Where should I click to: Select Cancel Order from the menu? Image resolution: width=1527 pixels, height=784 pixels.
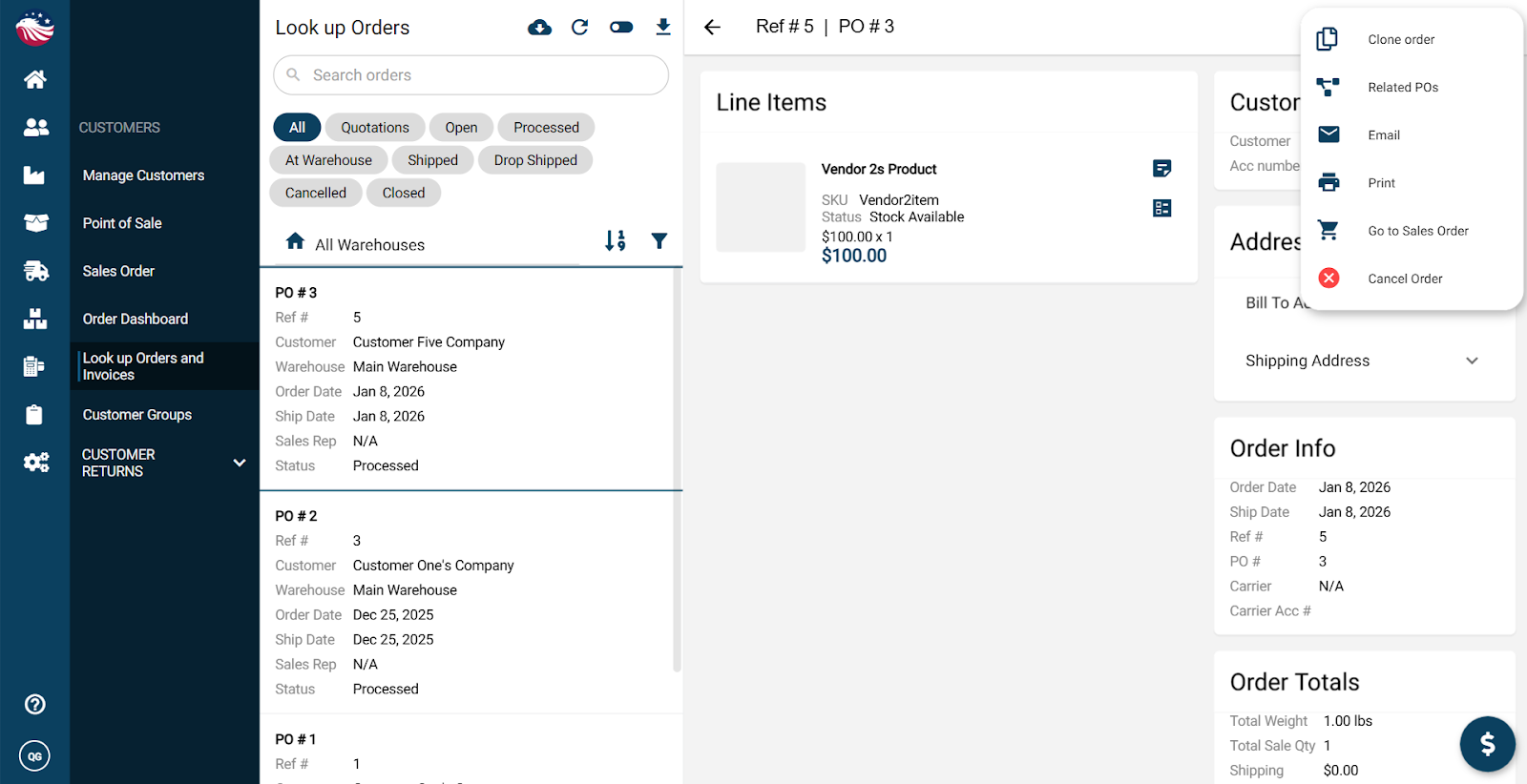(x=1412, y=278)
